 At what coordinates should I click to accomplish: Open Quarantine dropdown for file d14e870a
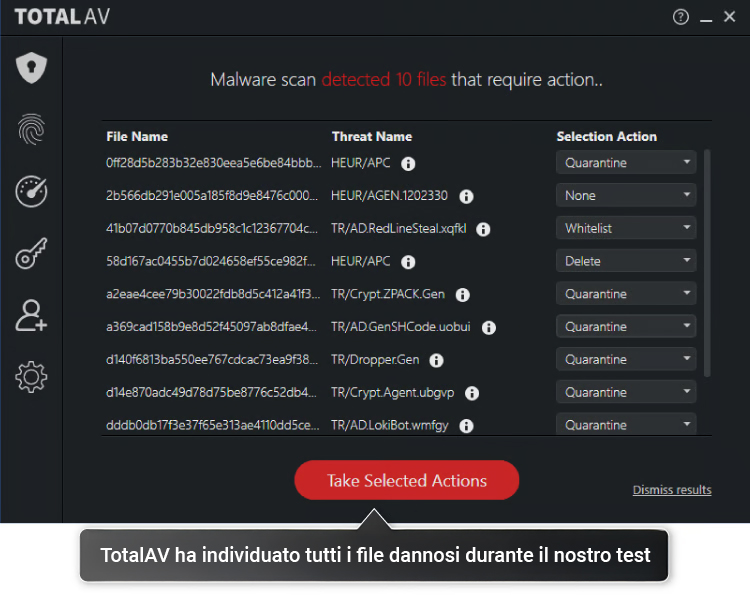point(626,392)
